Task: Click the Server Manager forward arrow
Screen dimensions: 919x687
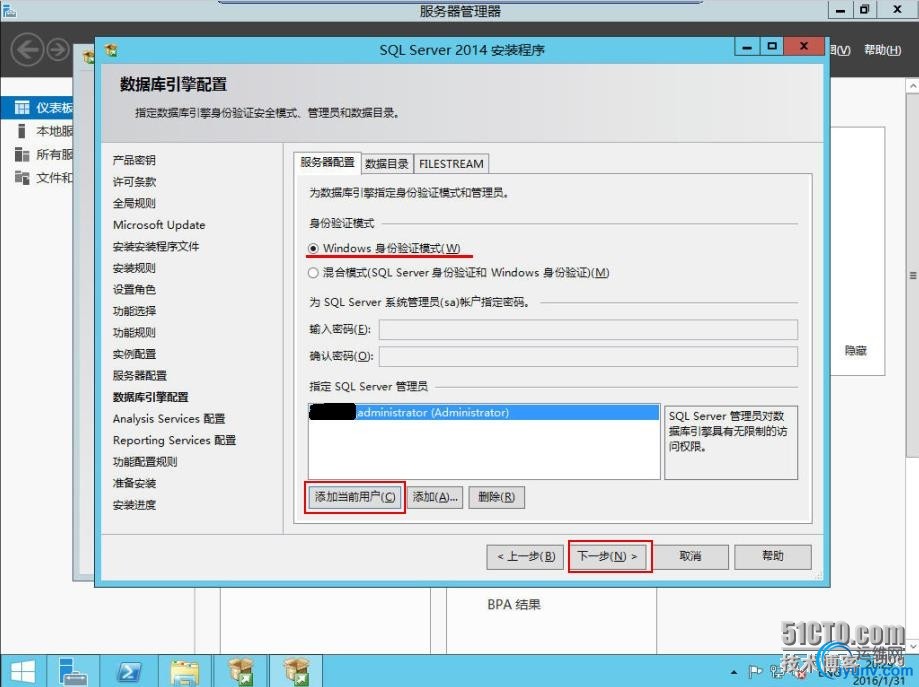Action: coord(57,50)
